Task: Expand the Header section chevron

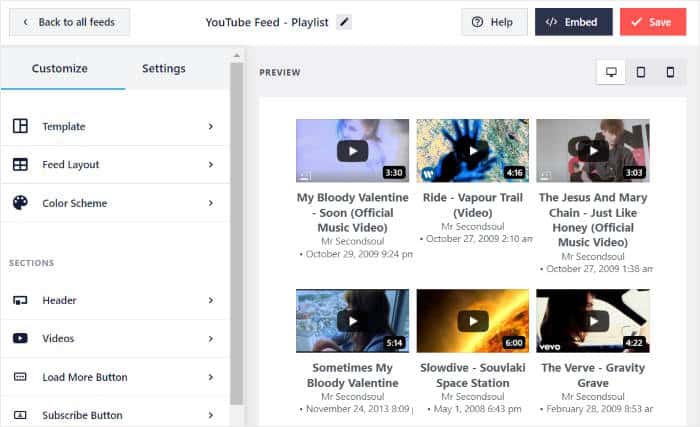Action: (211, 300)
